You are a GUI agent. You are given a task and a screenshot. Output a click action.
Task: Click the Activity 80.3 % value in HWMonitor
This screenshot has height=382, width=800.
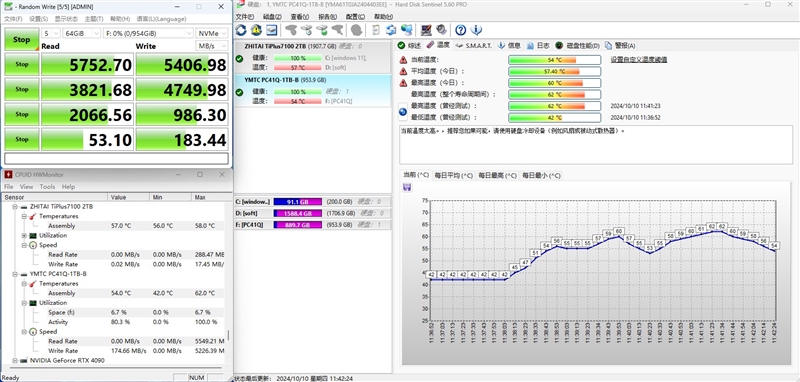[x=120, y=322]
